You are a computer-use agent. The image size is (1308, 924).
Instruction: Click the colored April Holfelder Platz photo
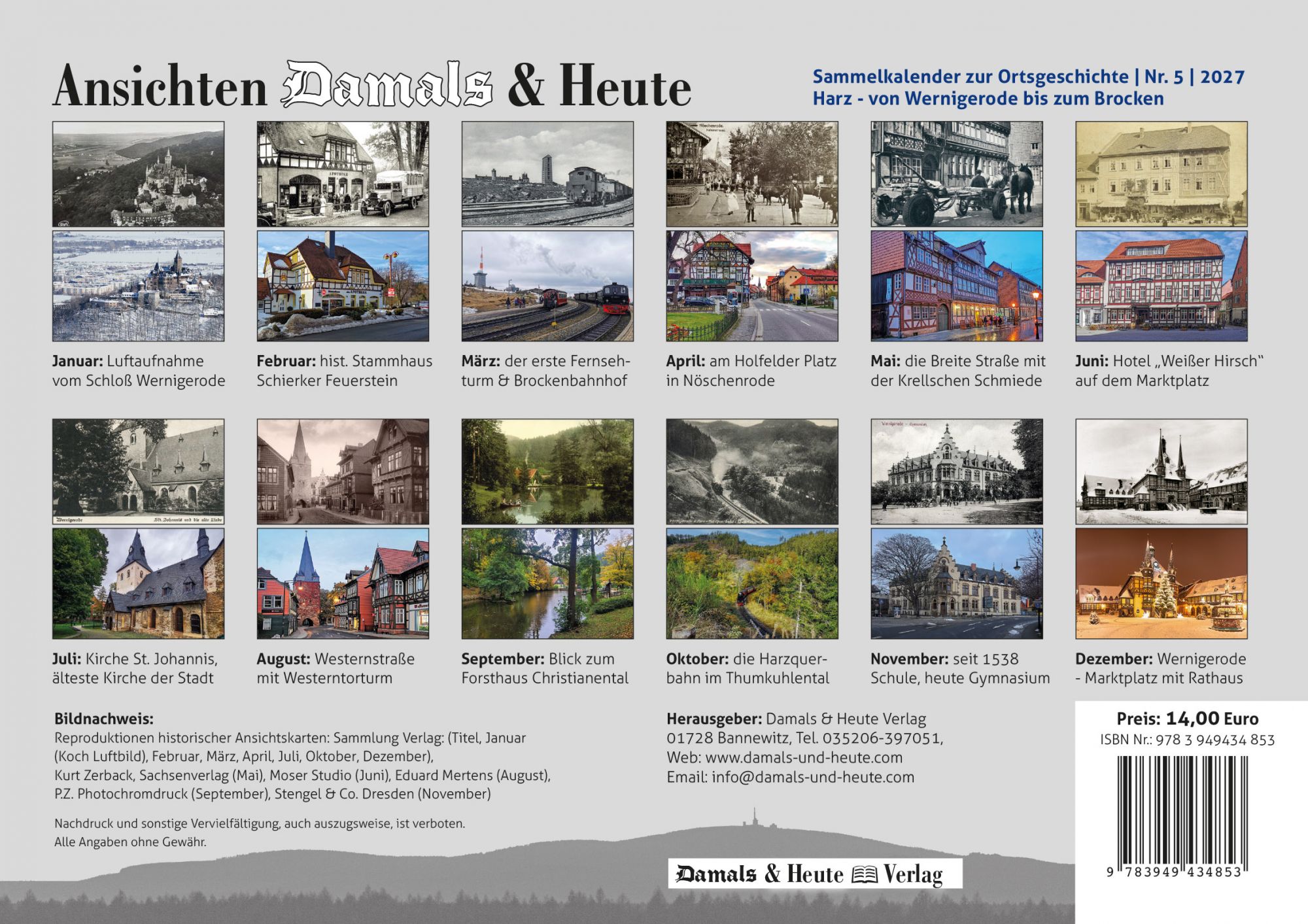752,286
